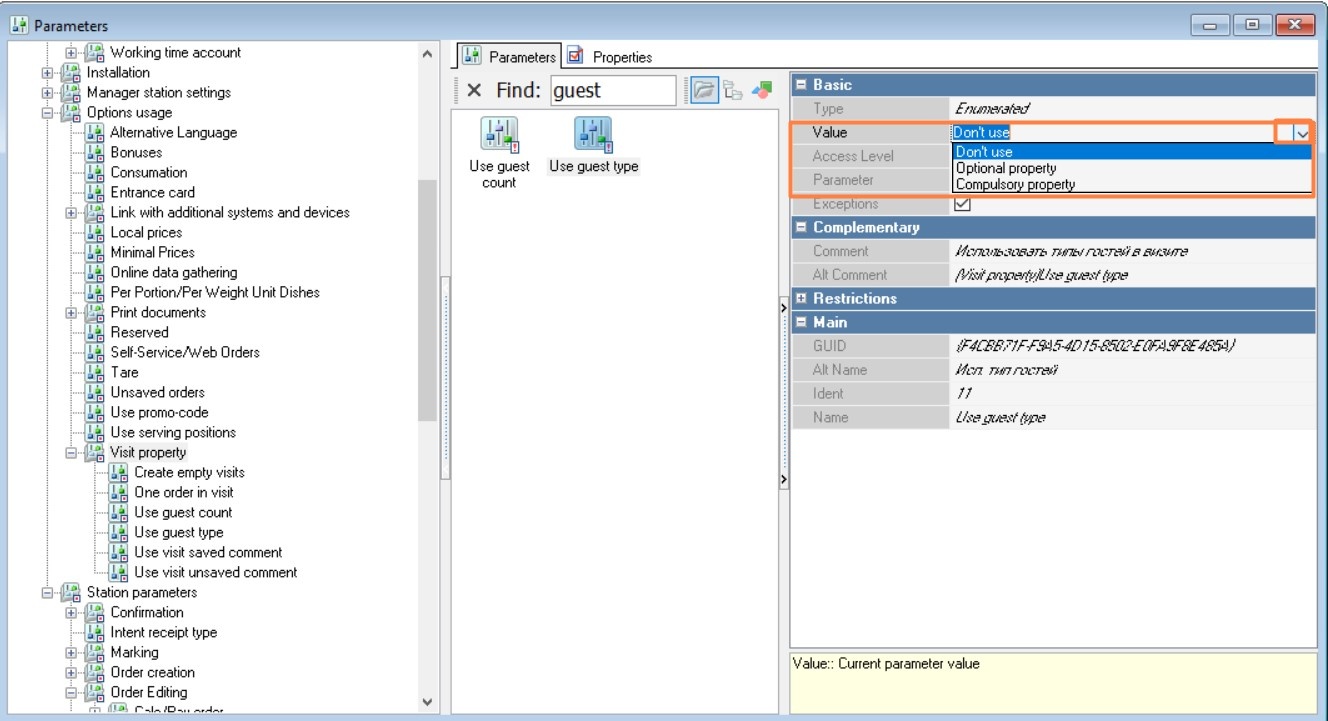
Task: Switch to the Parameters tab
Action: pyautogui.click(x=511, y=57)
